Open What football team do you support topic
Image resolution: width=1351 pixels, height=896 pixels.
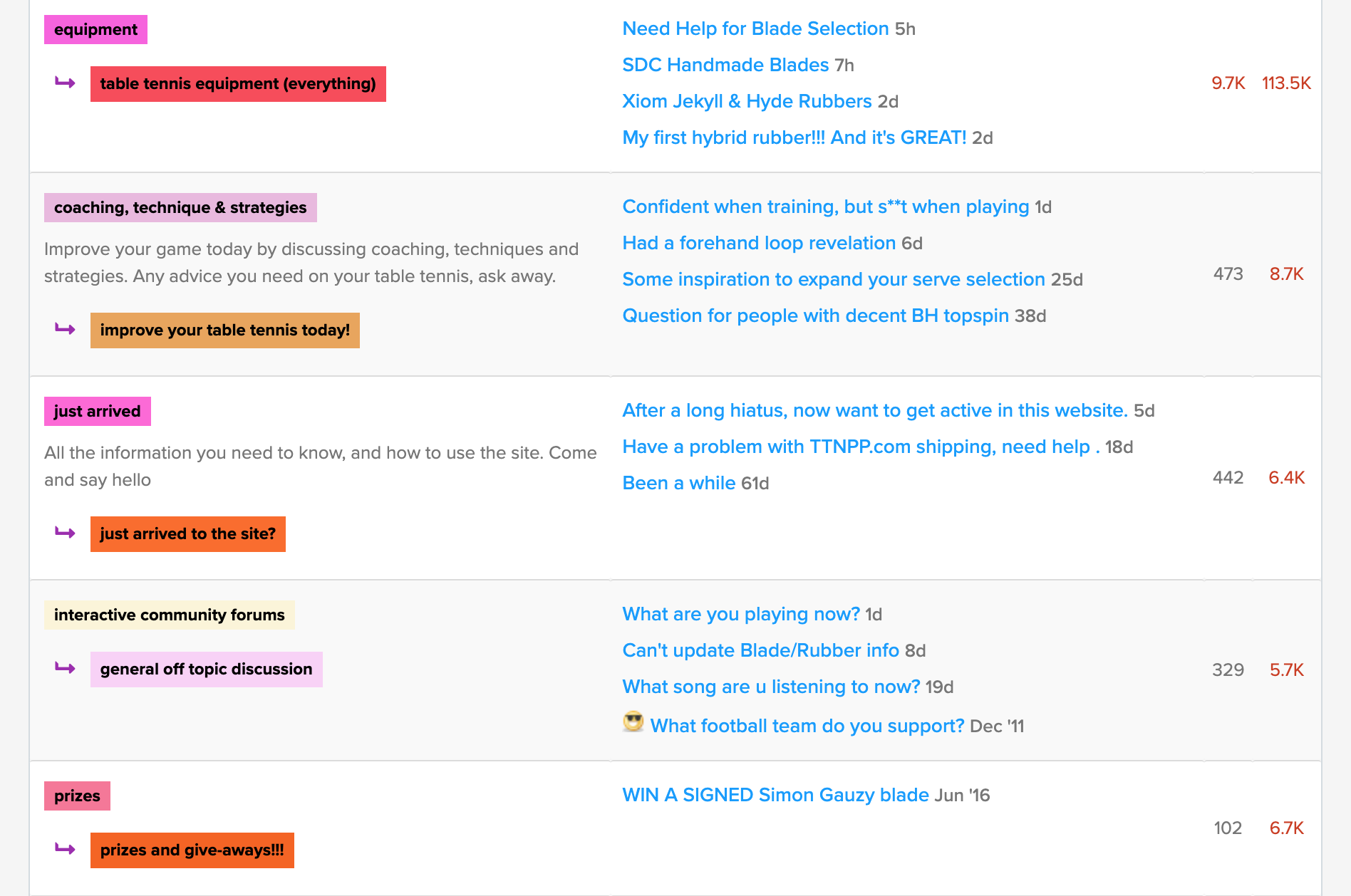807,726
